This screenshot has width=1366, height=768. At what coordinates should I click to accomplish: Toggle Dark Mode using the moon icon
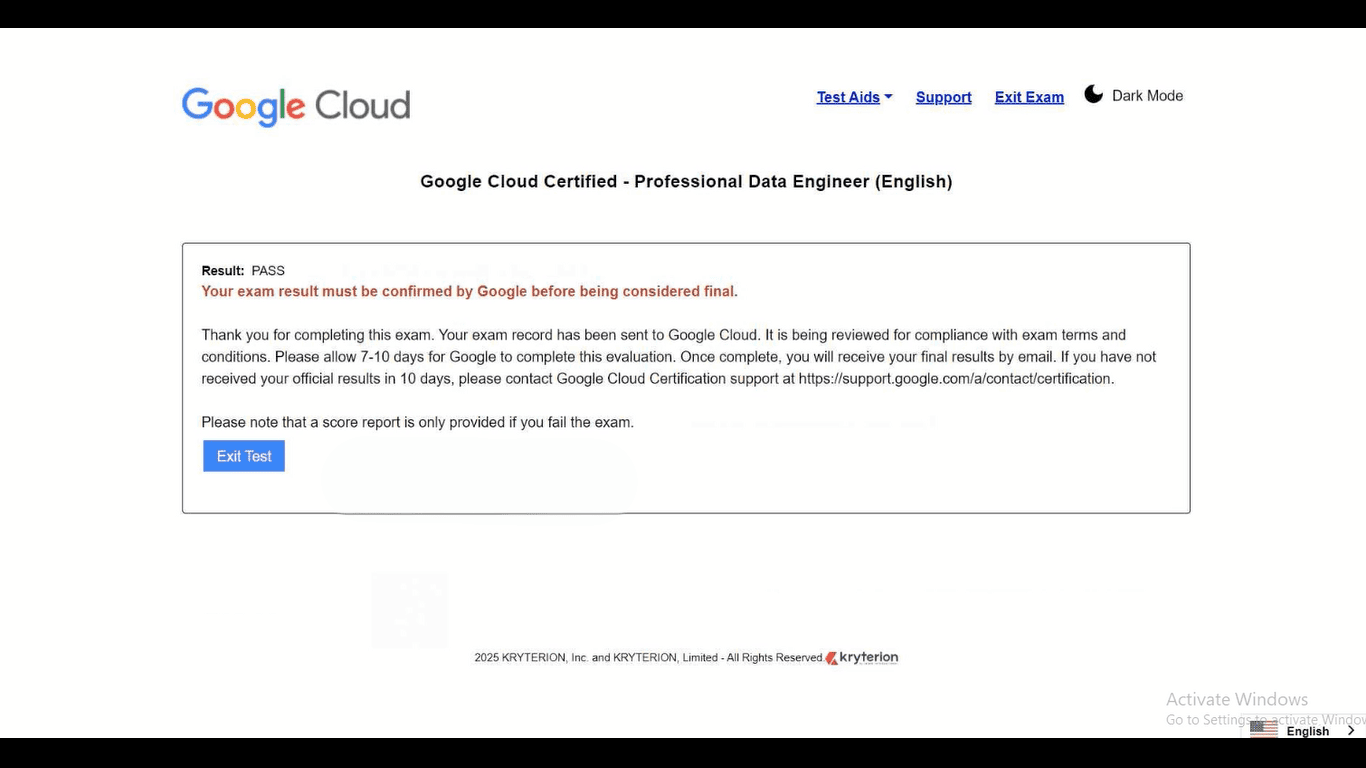(x=1094, y=94)
